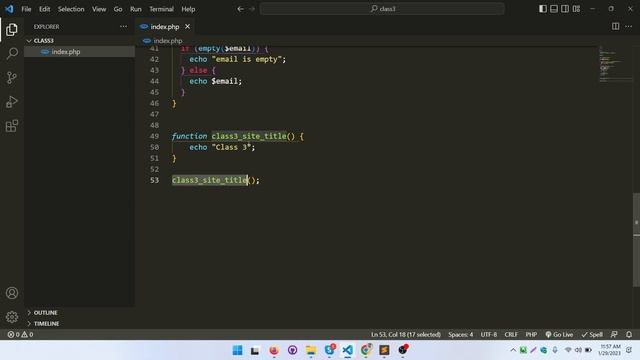640x360 pixels.
Task: Change encoding via UTF-8
Action: (489, 334)
